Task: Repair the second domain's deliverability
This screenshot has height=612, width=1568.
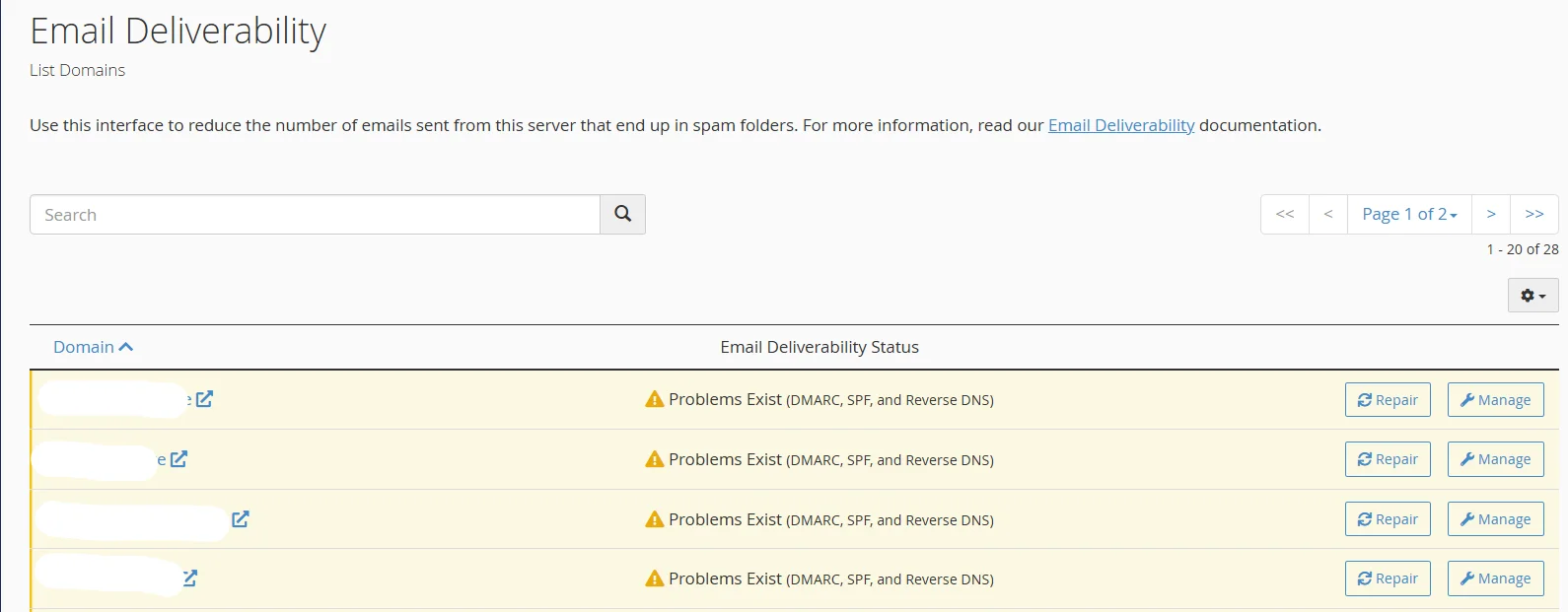Action: [1388, 459]
